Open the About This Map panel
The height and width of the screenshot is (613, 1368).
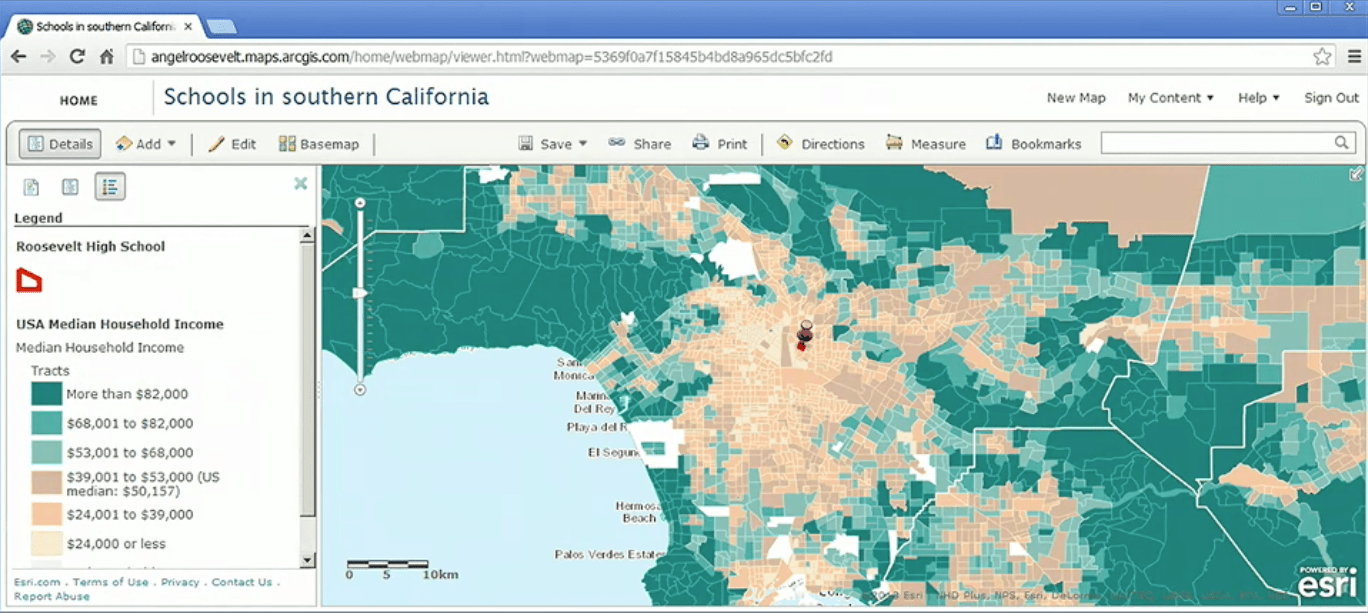tap(31, 186)
